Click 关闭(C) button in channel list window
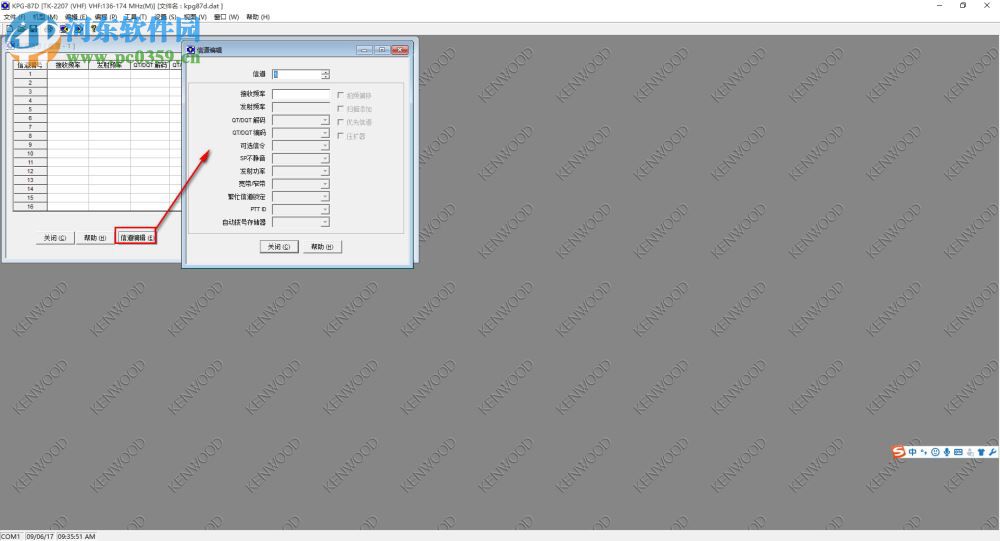This screenshot has width=1000, height=541. coord(55,238)
